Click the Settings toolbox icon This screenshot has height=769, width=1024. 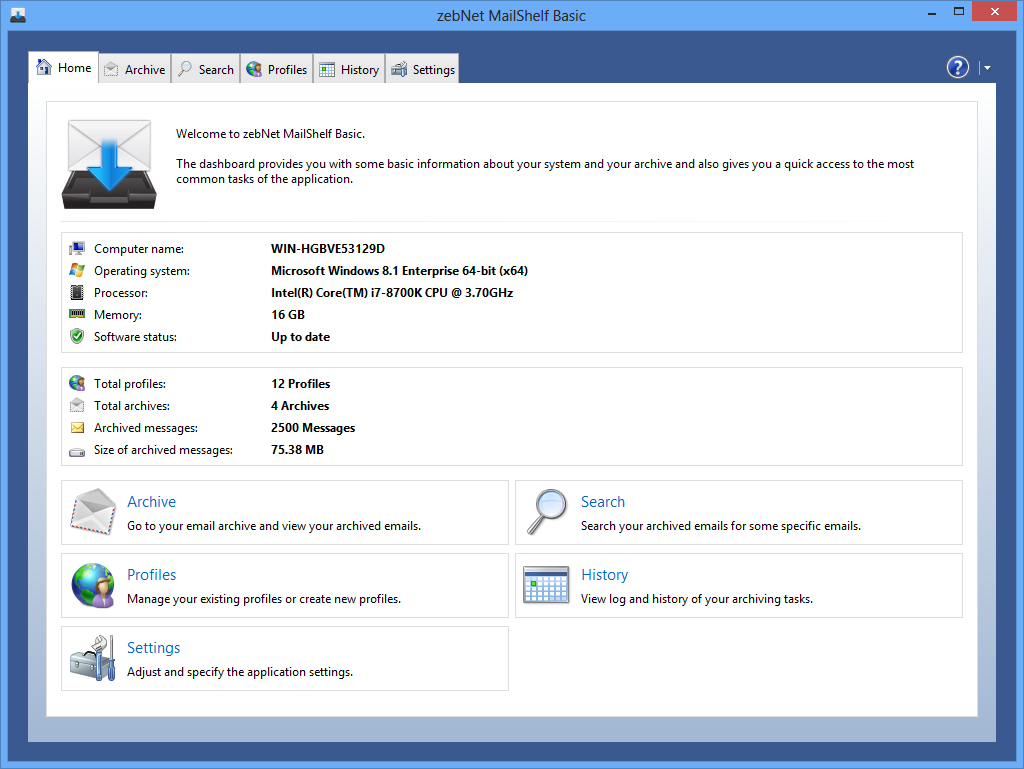[94, 658]
